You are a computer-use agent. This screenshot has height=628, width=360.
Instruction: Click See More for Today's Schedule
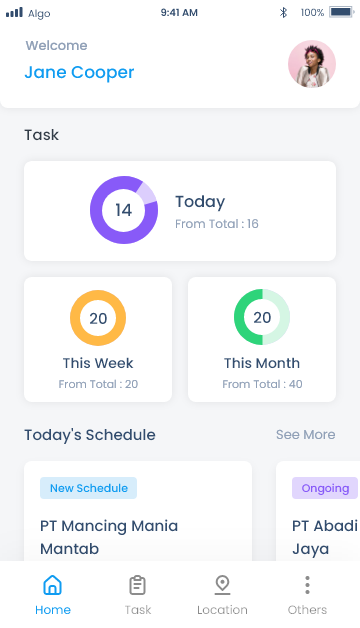(306, 435)
